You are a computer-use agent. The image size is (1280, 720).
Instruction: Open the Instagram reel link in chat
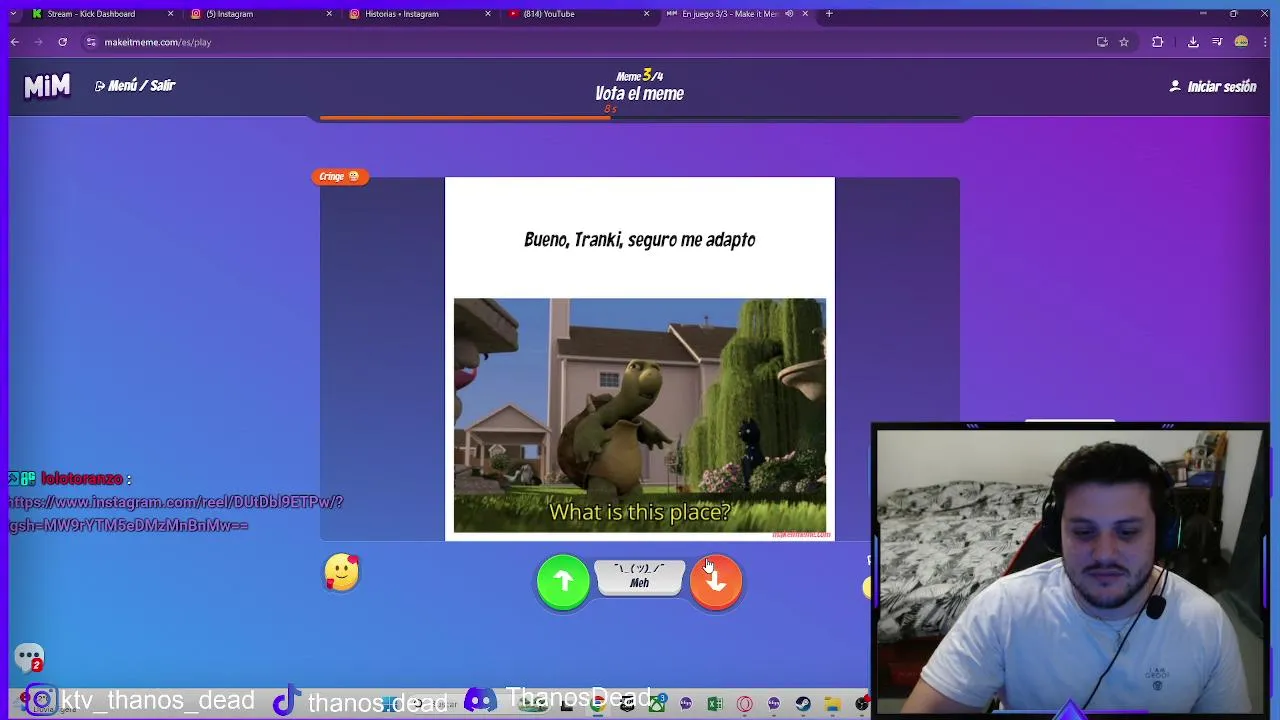[176, 513]
